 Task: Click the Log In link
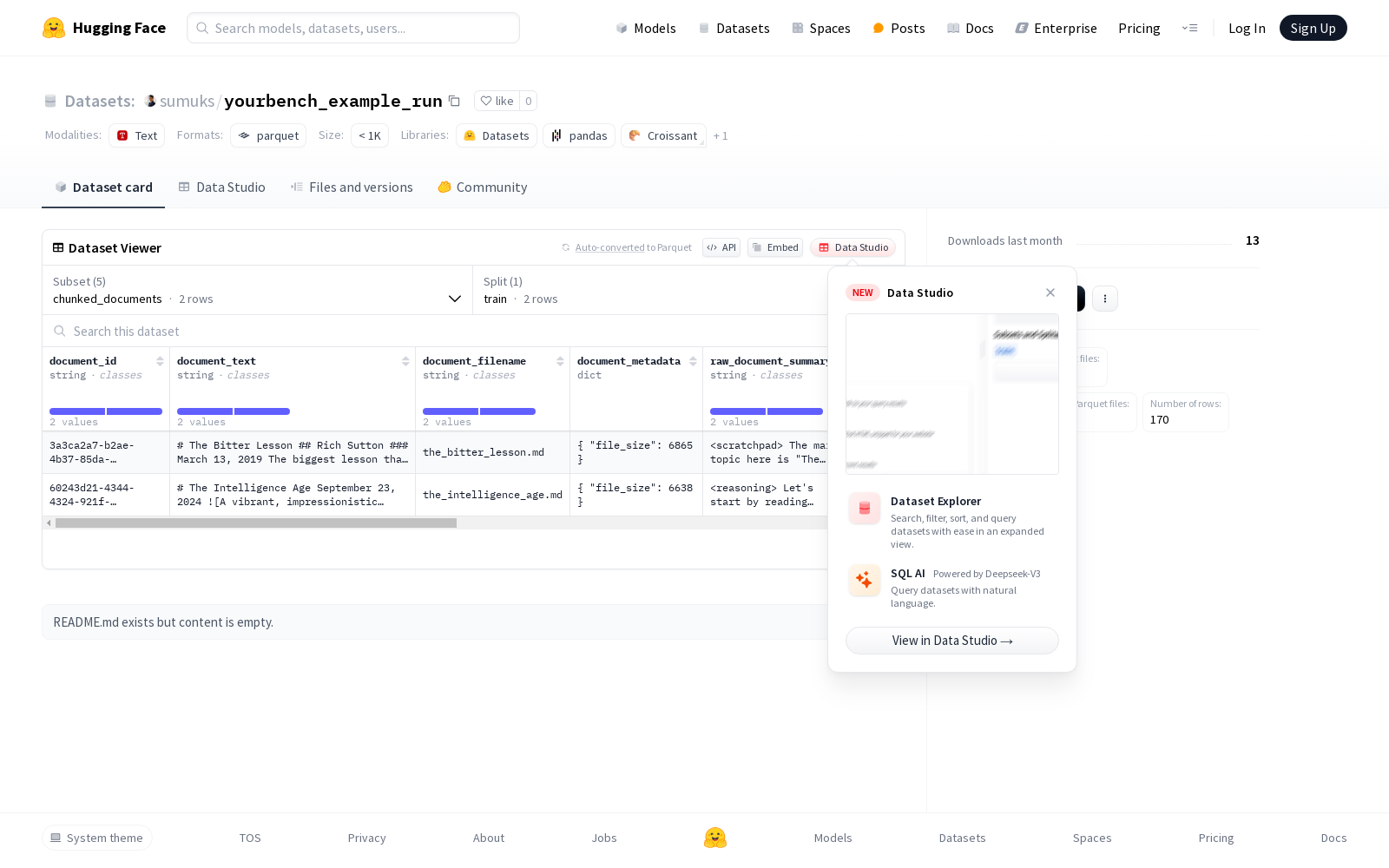click(1247, 28)
